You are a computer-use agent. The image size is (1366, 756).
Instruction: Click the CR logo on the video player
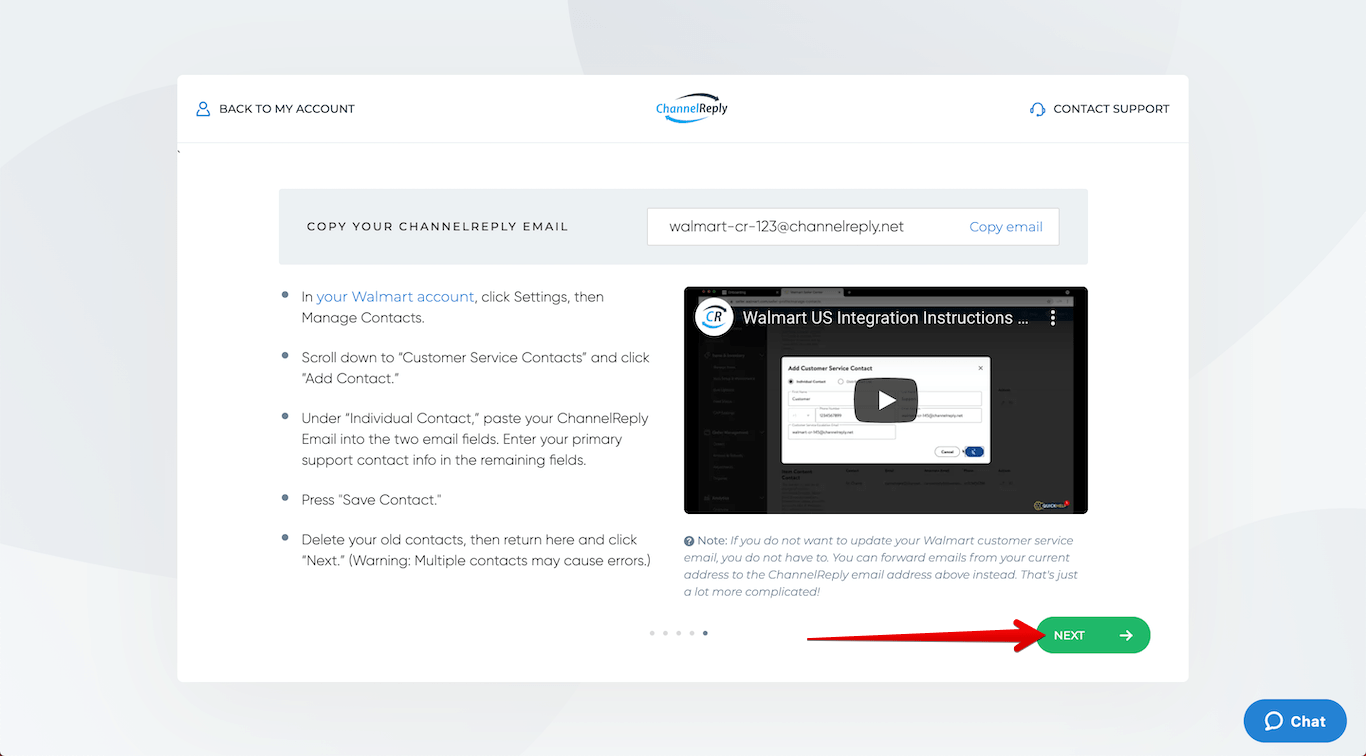pos(714,318)
